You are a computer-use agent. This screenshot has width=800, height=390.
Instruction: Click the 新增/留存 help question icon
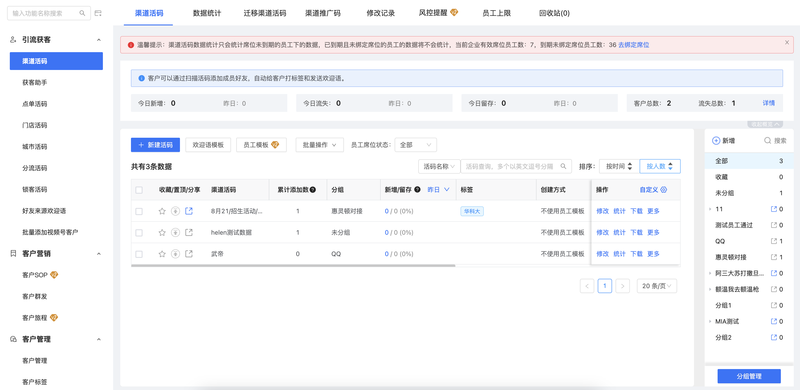(417, 190)
